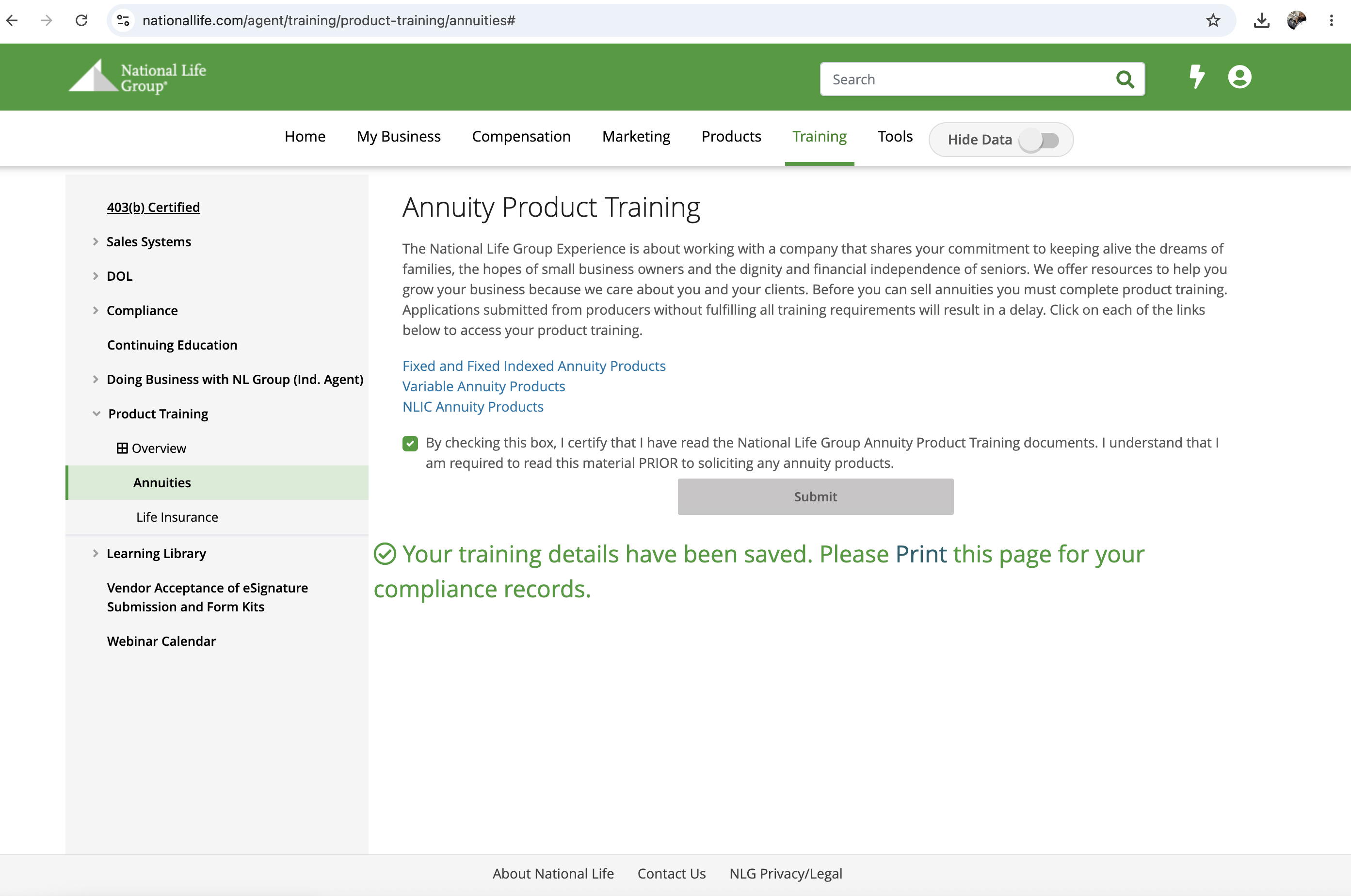Reload the page with the refresh icon
Image resolution: width=1351 pixels, height=896 pixels.
pos(82,20)
